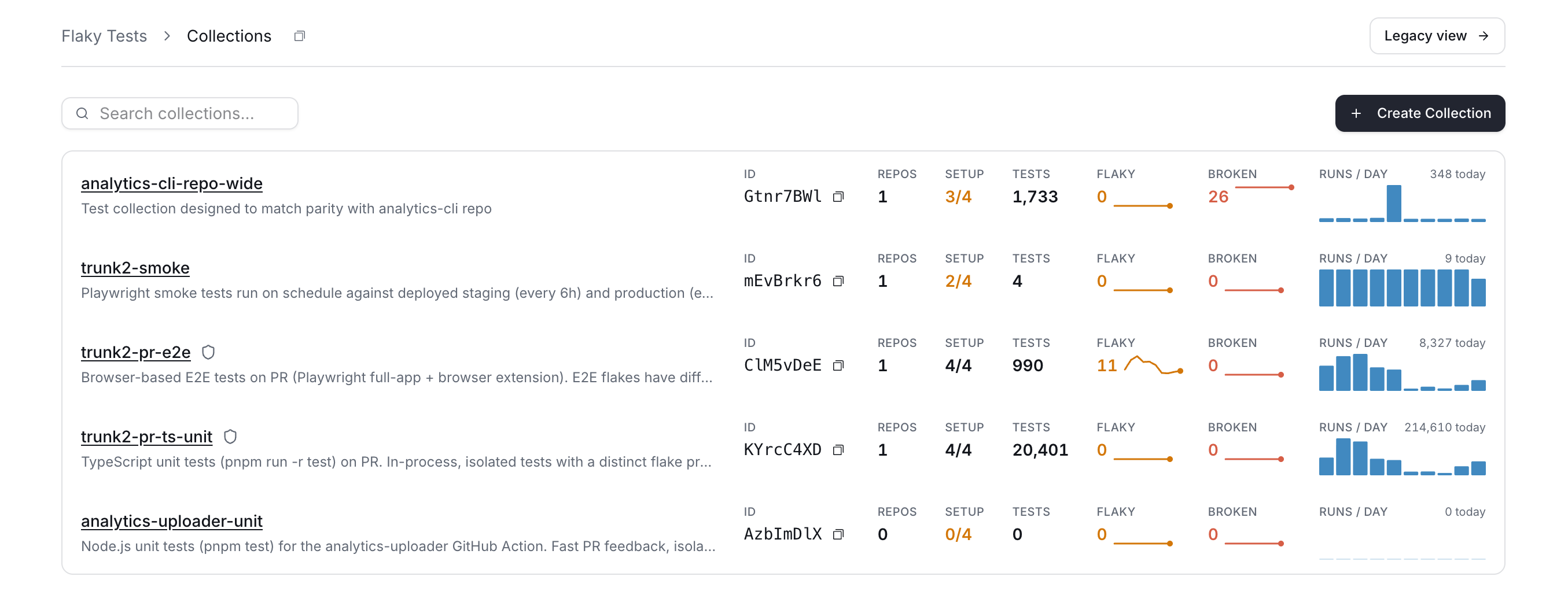
Task: Click runs/day bar chart for trunk2-pr-ts-unit
Action: point(1402,457)
